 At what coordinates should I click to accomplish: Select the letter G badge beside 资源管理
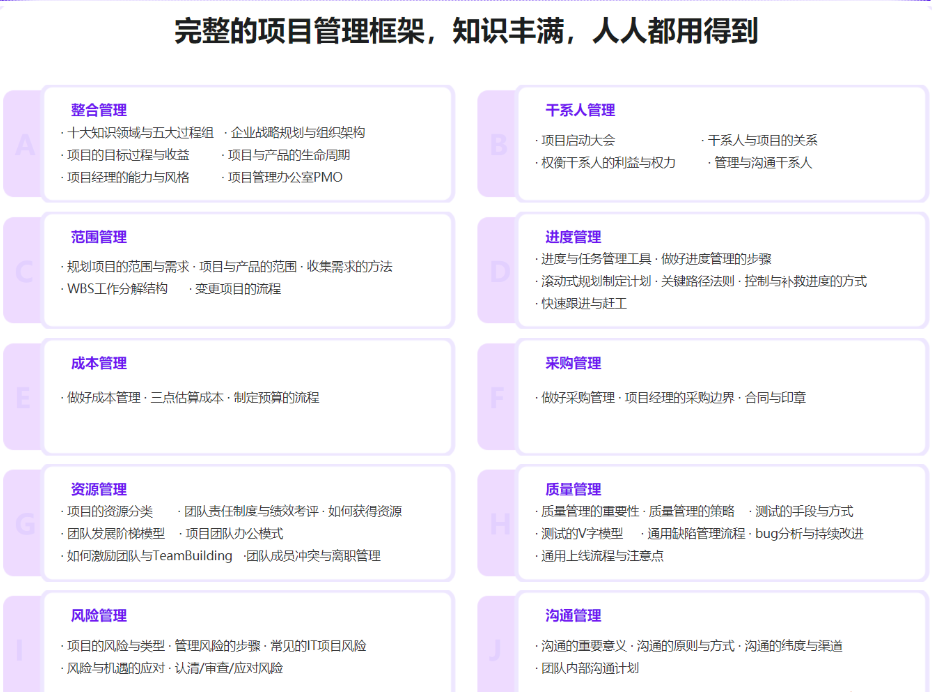[24, 524]
